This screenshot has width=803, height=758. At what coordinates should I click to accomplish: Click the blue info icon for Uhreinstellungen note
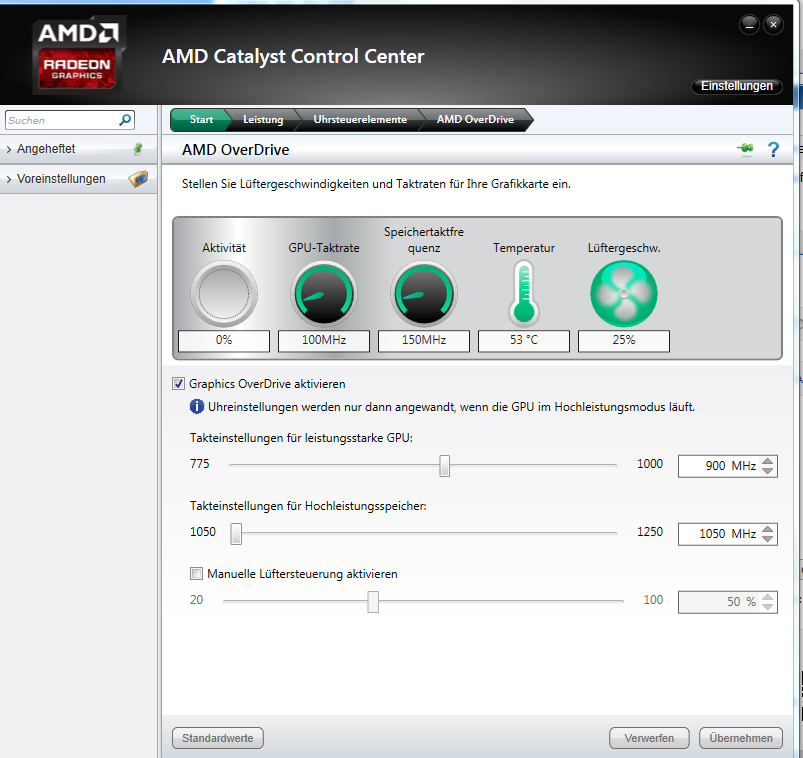tap(197, 407)
